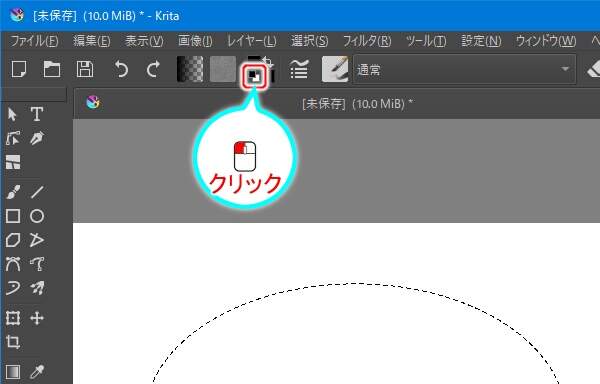The width and height of the screenshot is (600, 384).
Task: Toggle eraser mode in toolbar
Action: [593, 69]
